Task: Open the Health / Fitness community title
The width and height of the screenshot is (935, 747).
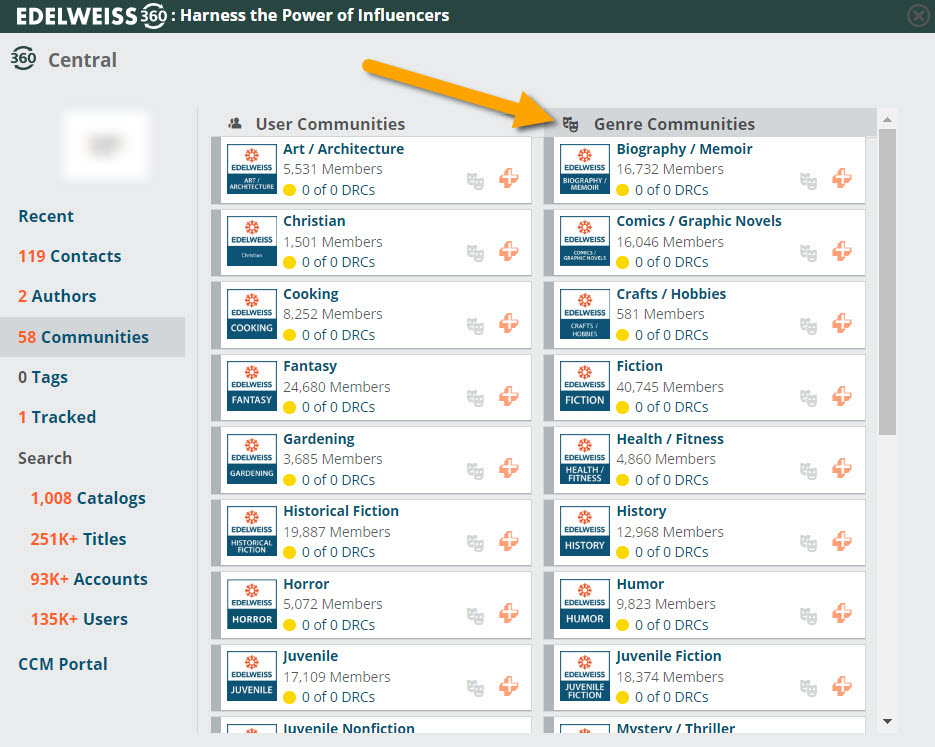Action: click(x=670, y=439)
